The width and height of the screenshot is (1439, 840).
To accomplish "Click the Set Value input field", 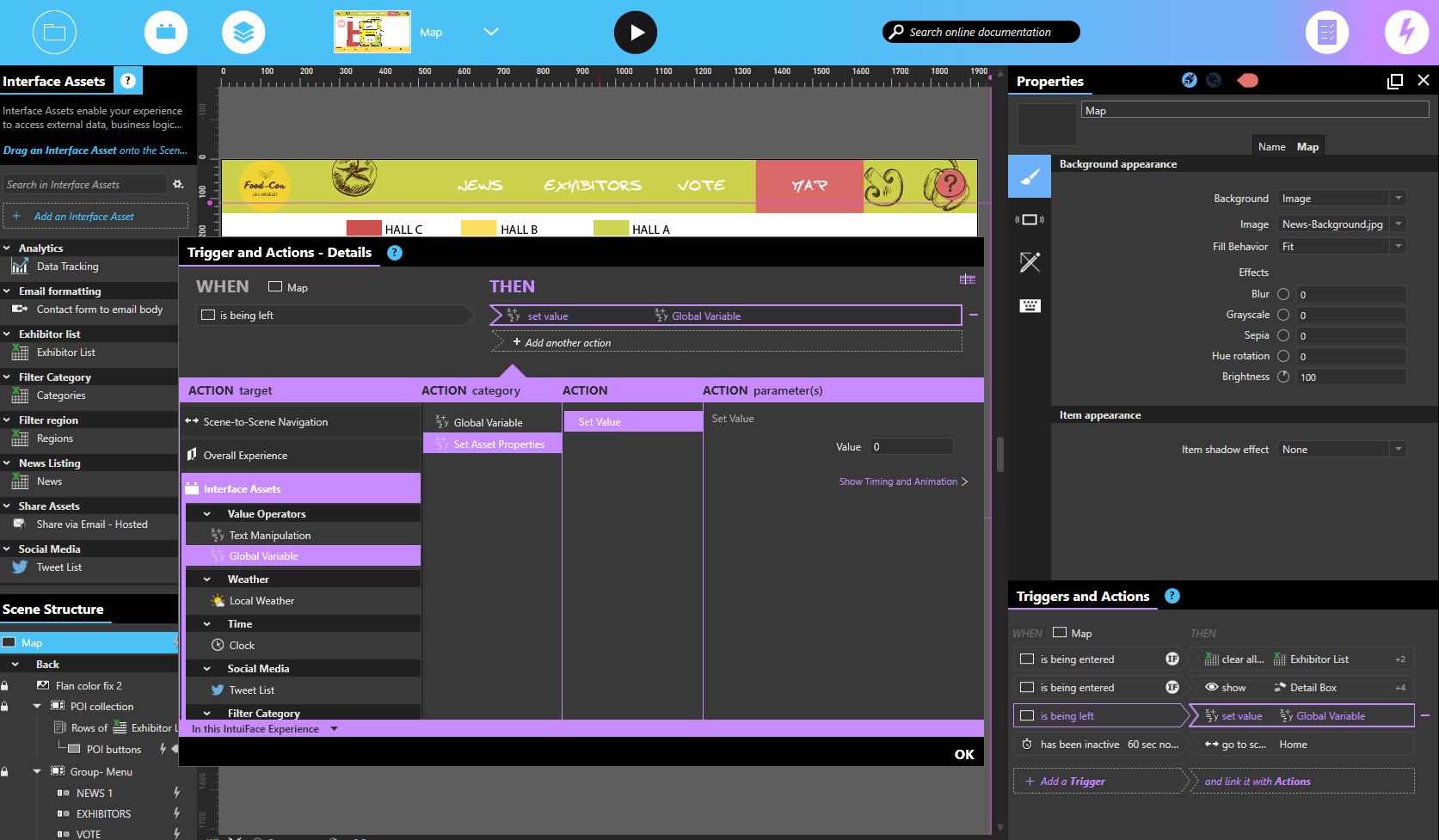I will click(911, 447).
